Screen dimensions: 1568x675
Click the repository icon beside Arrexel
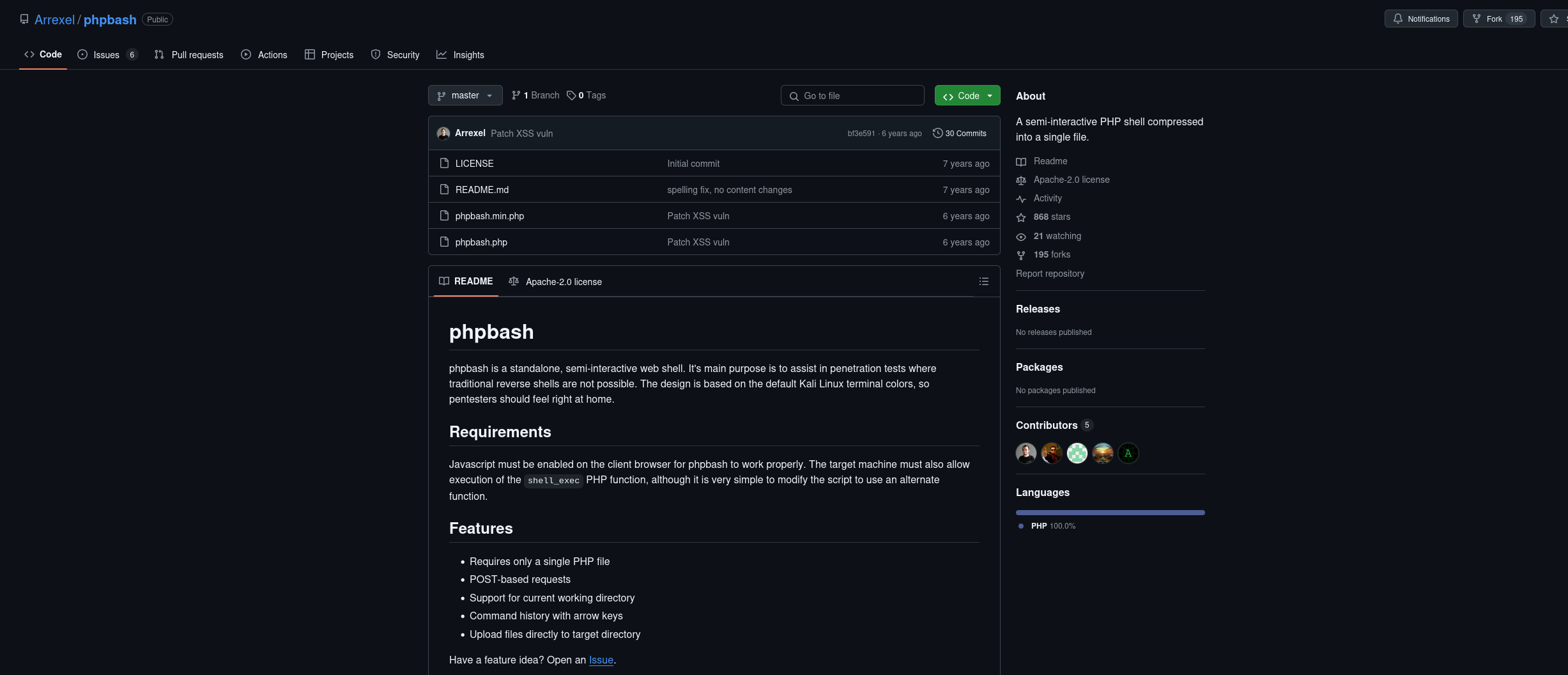24,19
